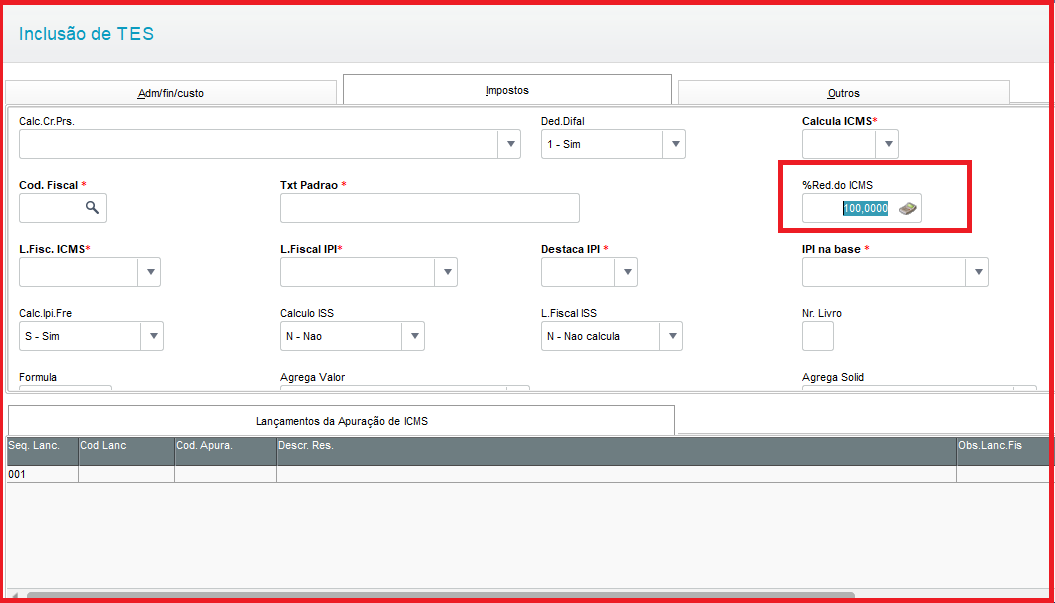Click the Seq. Lanc. column header

(x=43, y=451)
